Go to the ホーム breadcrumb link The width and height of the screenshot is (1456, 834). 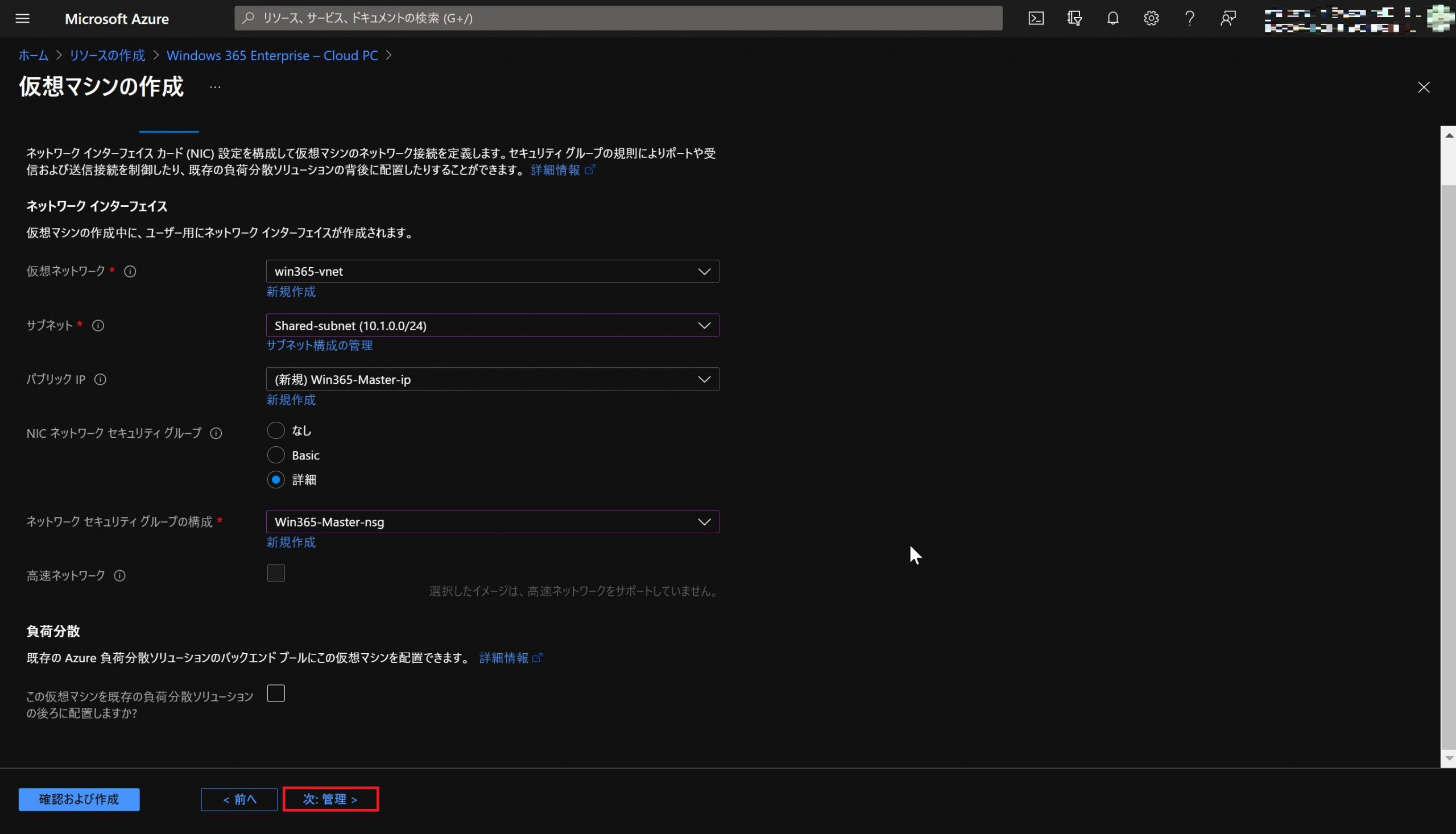point(33,55)
